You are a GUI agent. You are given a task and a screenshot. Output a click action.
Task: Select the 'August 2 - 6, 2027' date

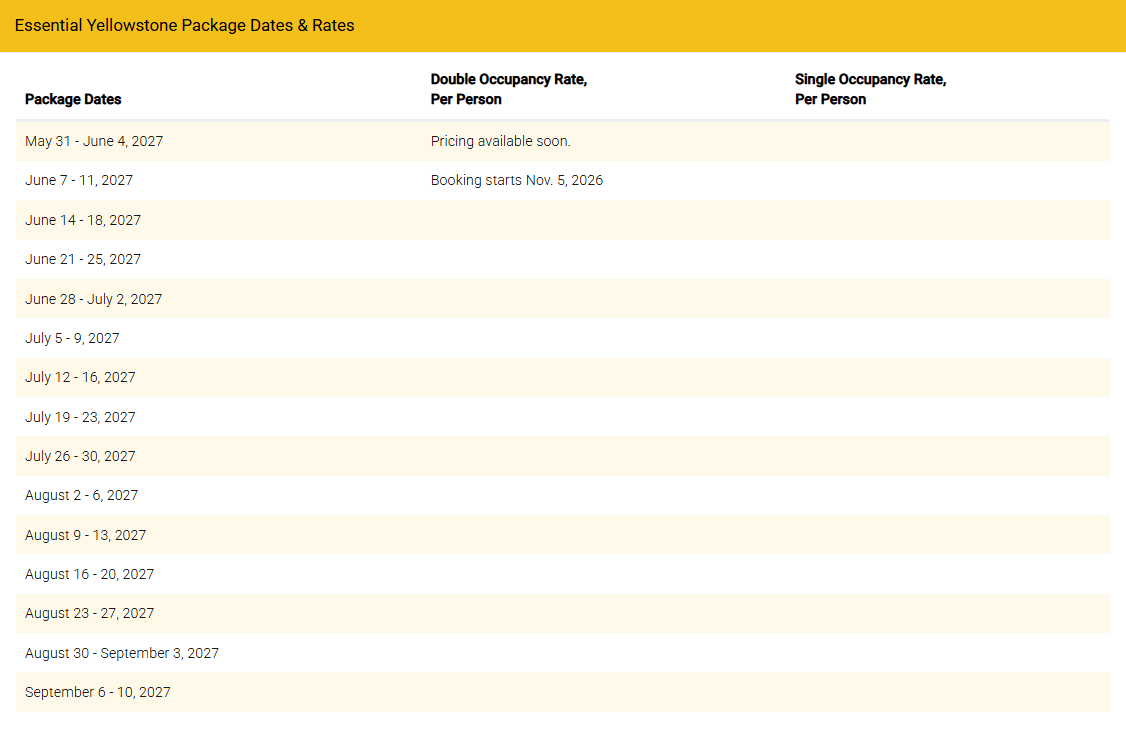click(81, 495)
